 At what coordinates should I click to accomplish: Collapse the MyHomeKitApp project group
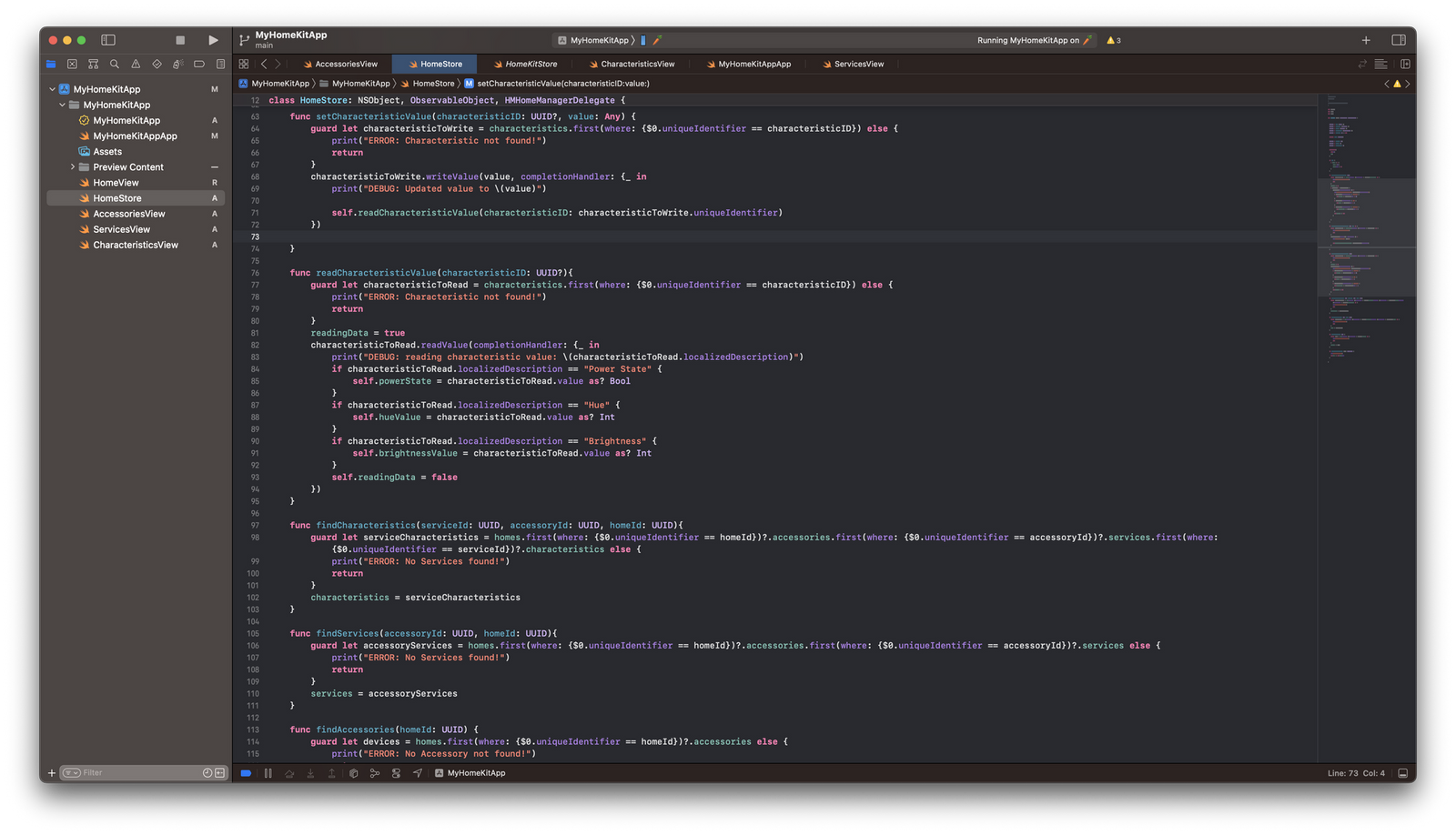coord(53,88)
